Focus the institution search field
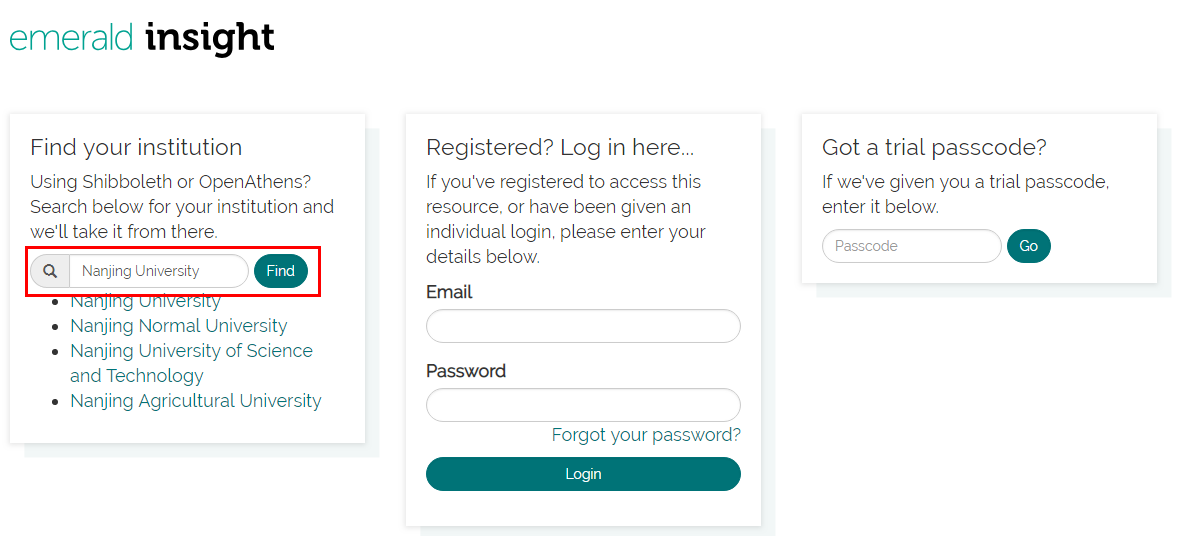Screen dimensions: 1182x536 [x=158, y=271]
